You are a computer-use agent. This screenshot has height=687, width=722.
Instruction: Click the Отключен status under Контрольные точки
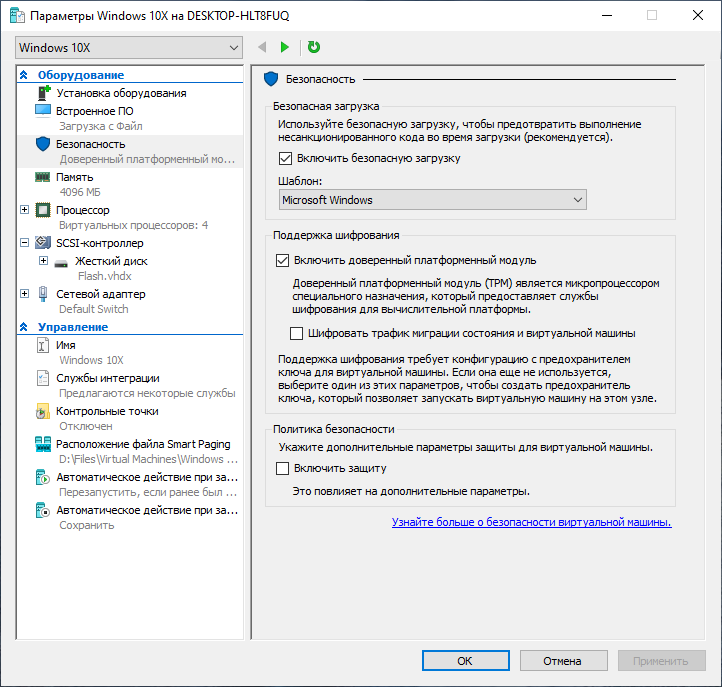click(x=86, y=426)
